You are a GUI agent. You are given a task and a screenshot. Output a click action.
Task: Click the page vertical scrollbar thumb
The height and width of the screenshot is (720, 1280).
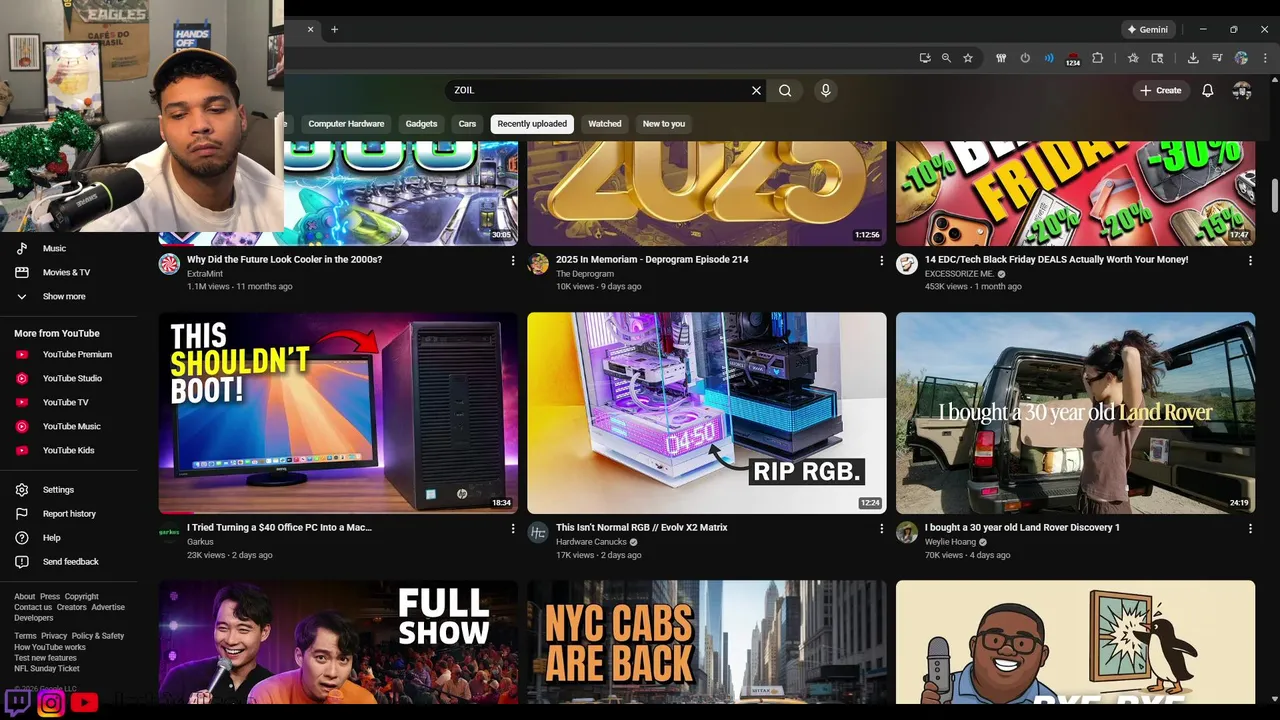pos(1274,196)
